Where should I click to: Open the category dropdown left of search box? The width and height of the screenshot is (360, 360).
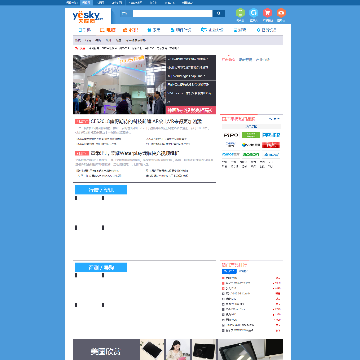point(125,13)
